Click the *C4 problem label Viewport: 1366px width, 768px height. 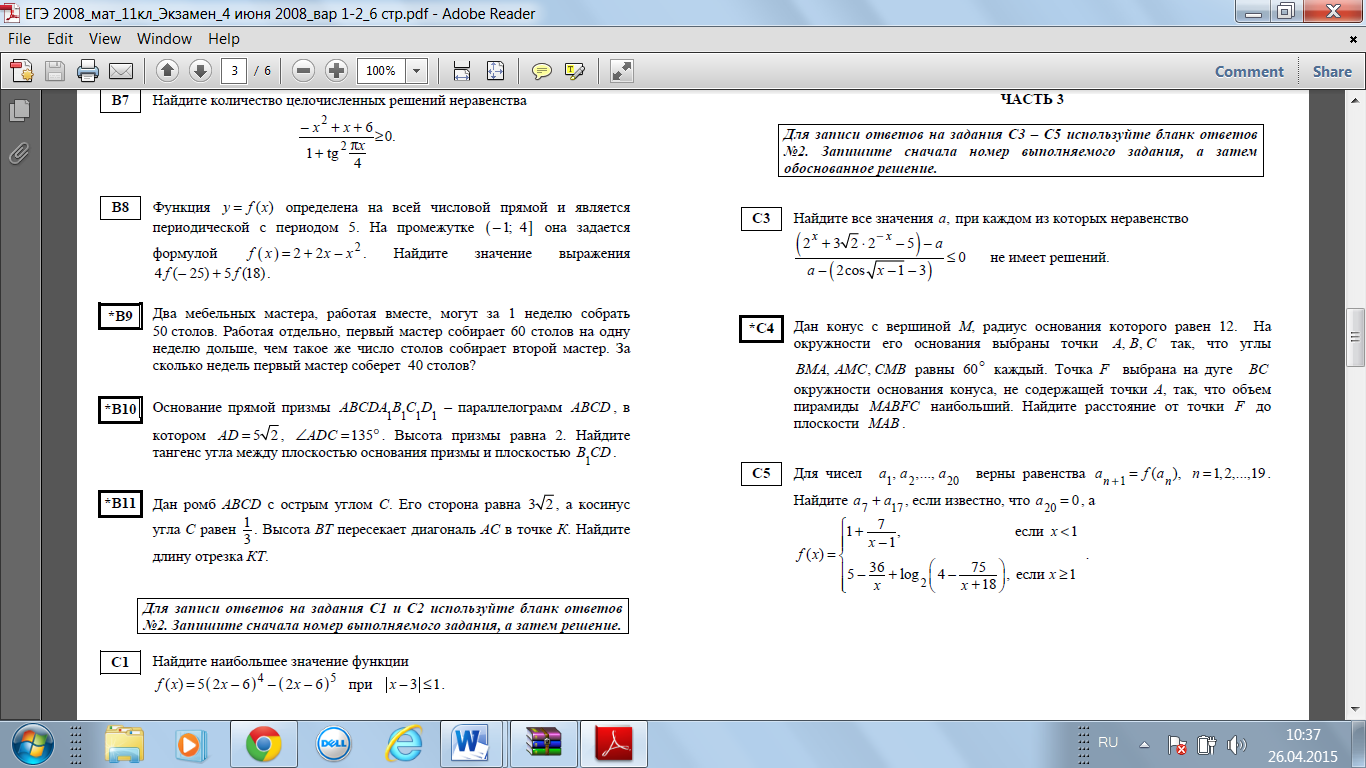[x=761, y=328]
